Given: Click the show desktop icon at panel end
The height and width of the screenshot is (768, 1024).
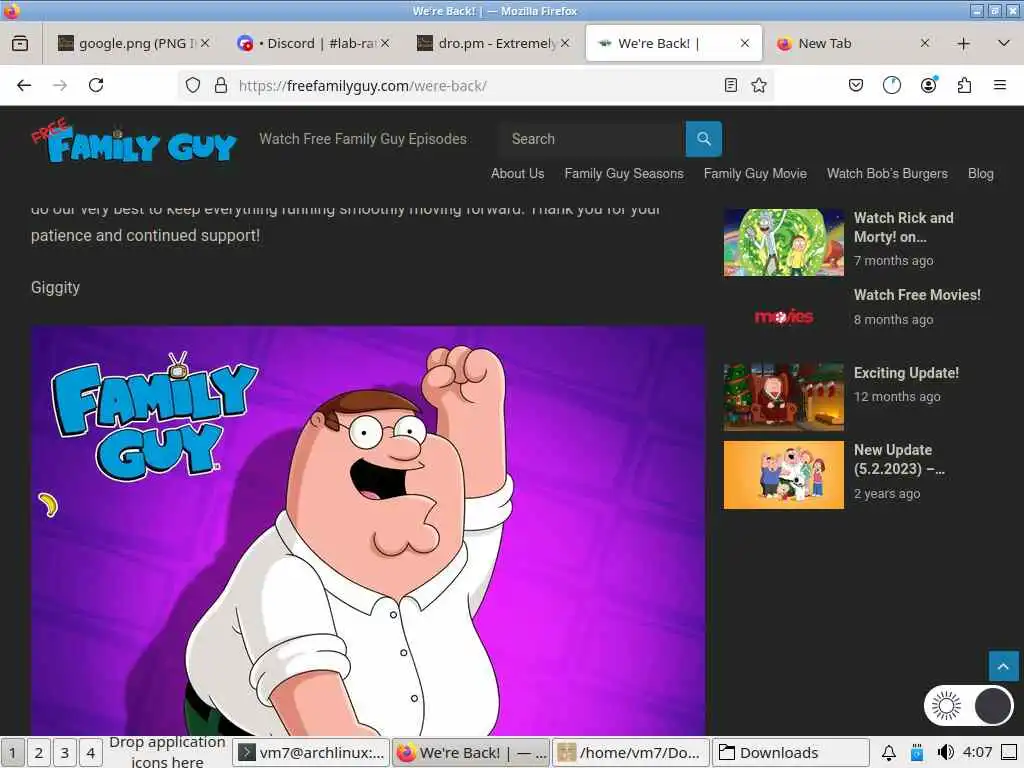Looking at the screenshot, I should coord(1009,753).
